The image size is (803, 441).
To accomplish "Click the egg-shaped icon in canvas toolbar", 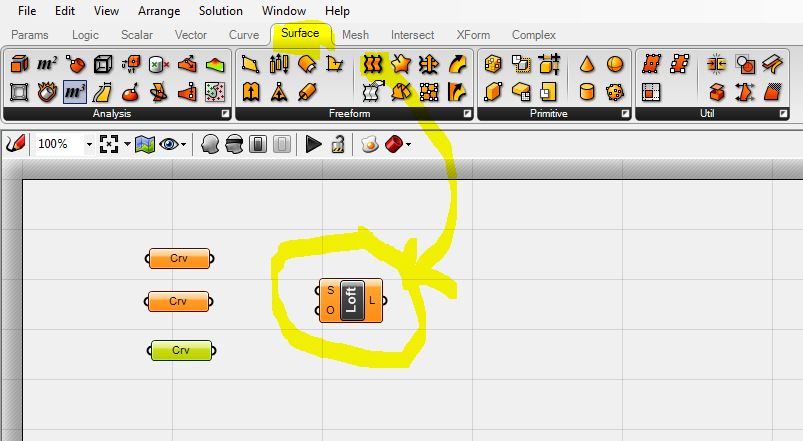I will click(x=370, y=144).
